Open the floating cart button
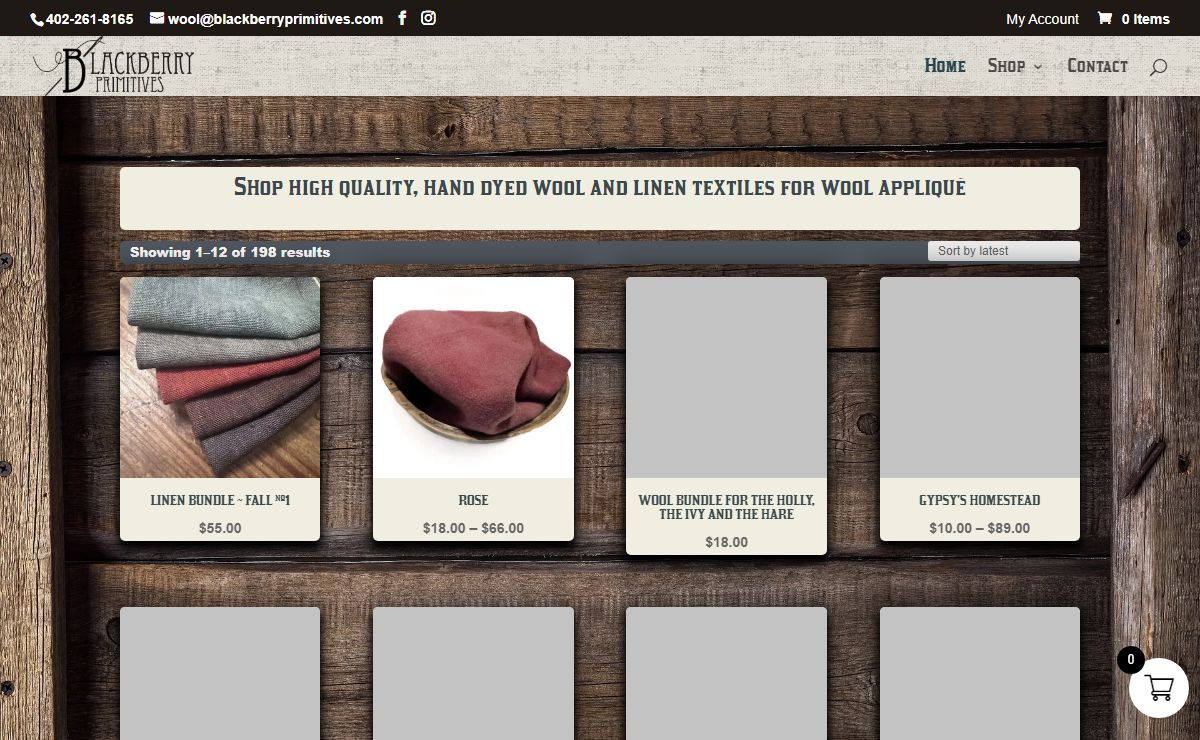Viewport: 1200px width, 740px height. click(1159, 688)
